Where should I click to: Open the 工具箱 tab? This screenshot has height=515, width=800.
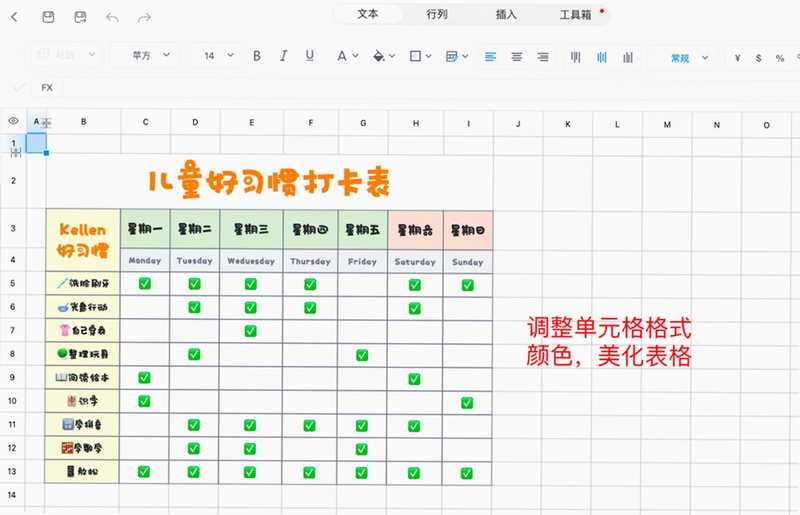coord(576,15)
